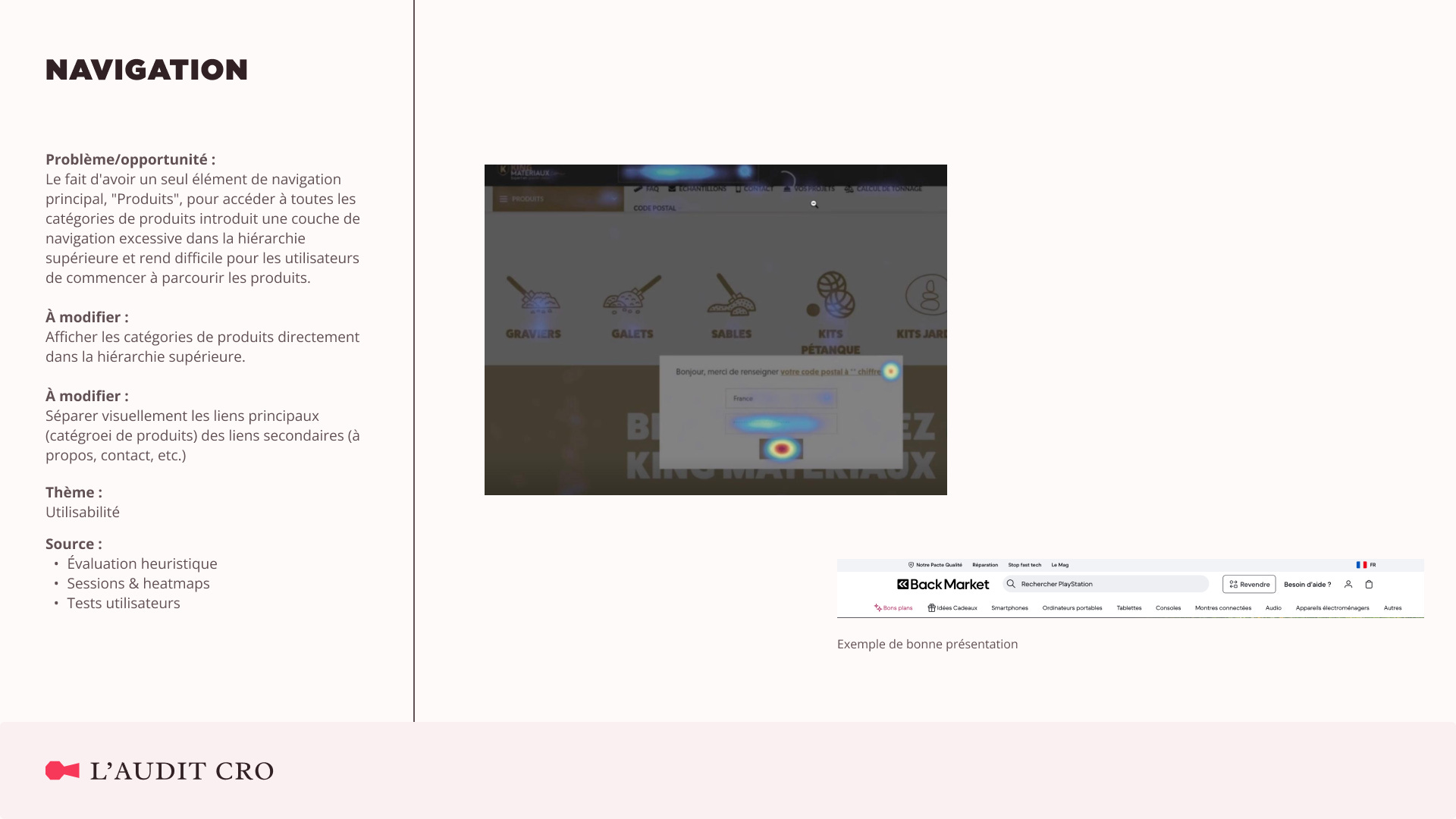The height and width of the screenshot is (819, 1456).
Task: Close the postal code popup
Action: pos(891,371)
